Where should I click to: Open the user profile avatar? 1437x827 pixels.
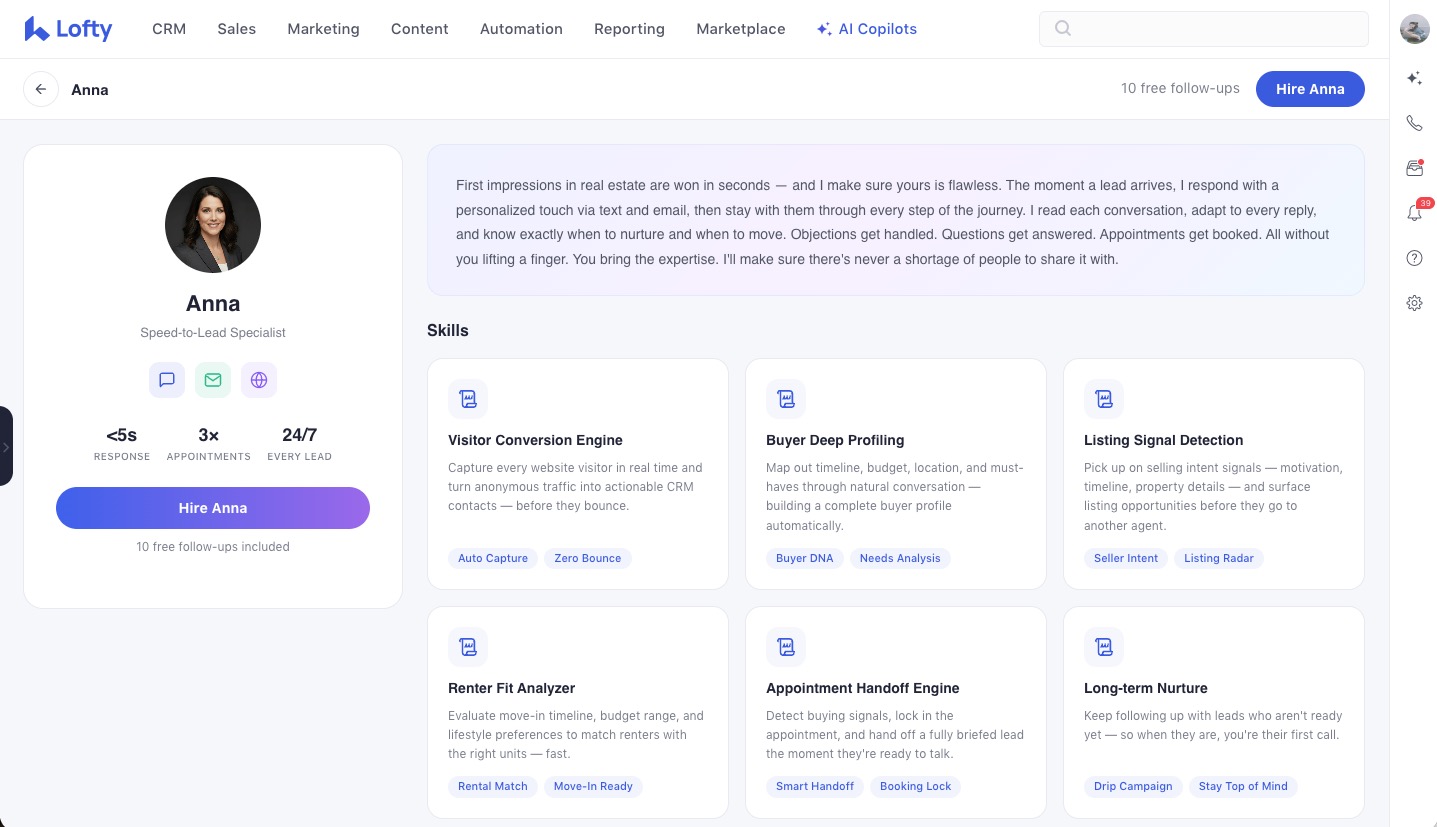click(1414, 29)
